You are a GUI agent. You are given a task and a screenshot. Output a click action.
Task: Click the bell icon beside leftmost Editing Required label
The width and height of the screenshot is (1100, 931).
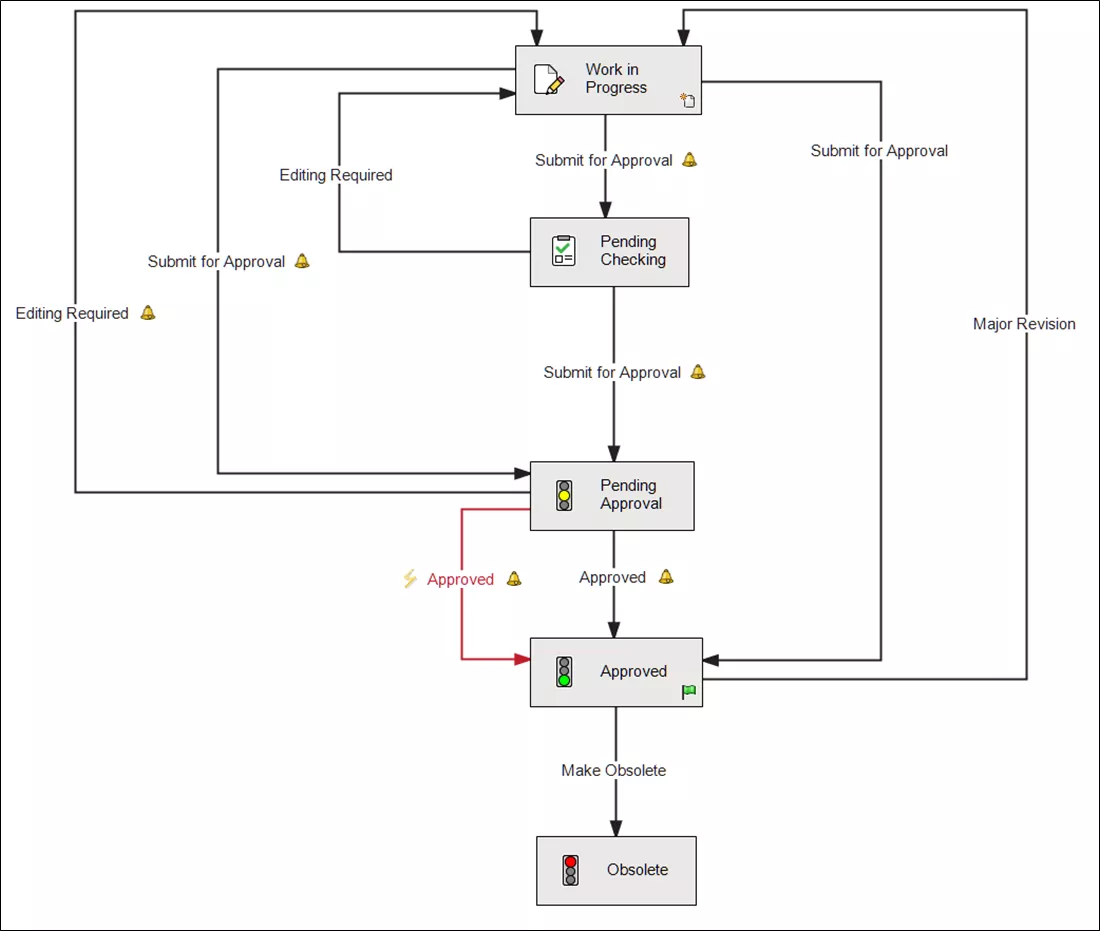(148, 313)
